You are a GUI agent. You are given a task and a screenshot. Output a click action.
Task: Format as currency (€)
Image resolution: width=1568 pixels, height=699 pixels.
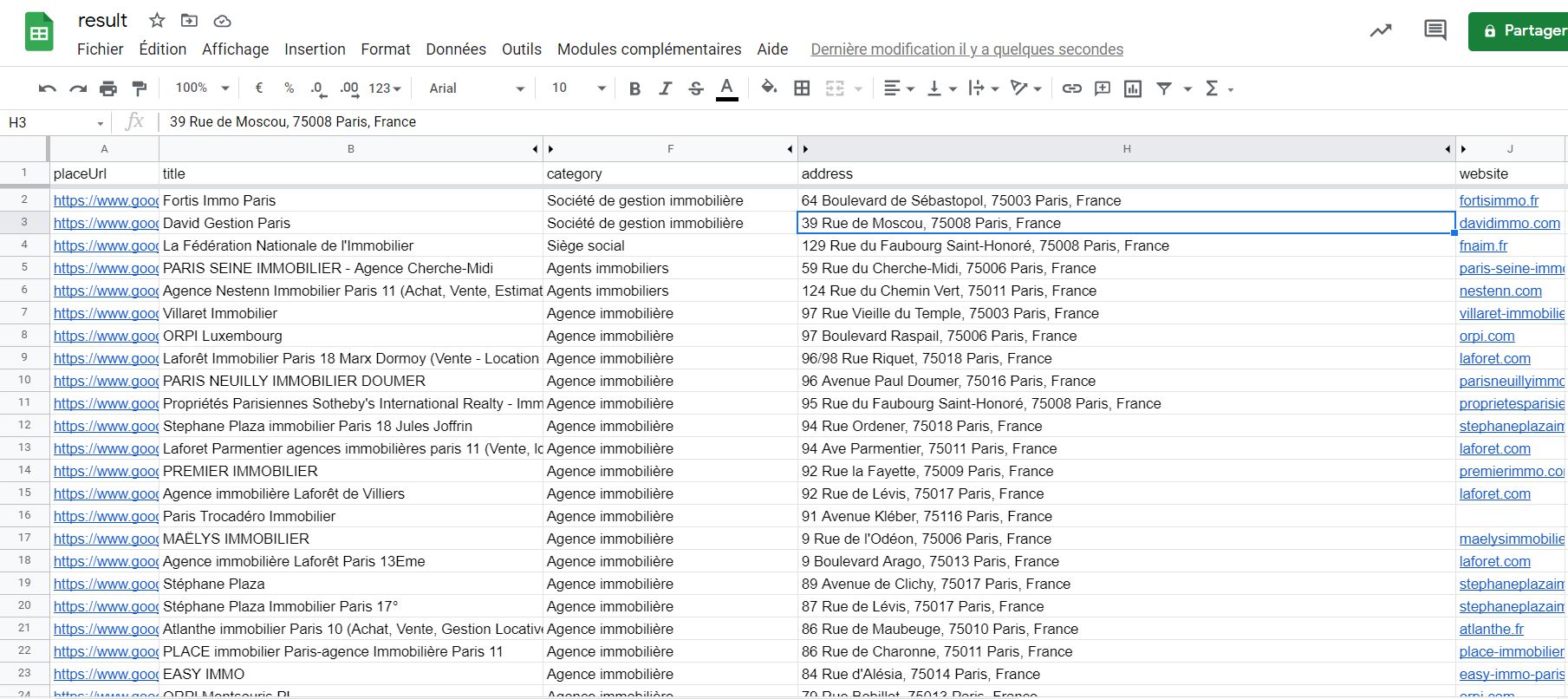click(259, 88)
